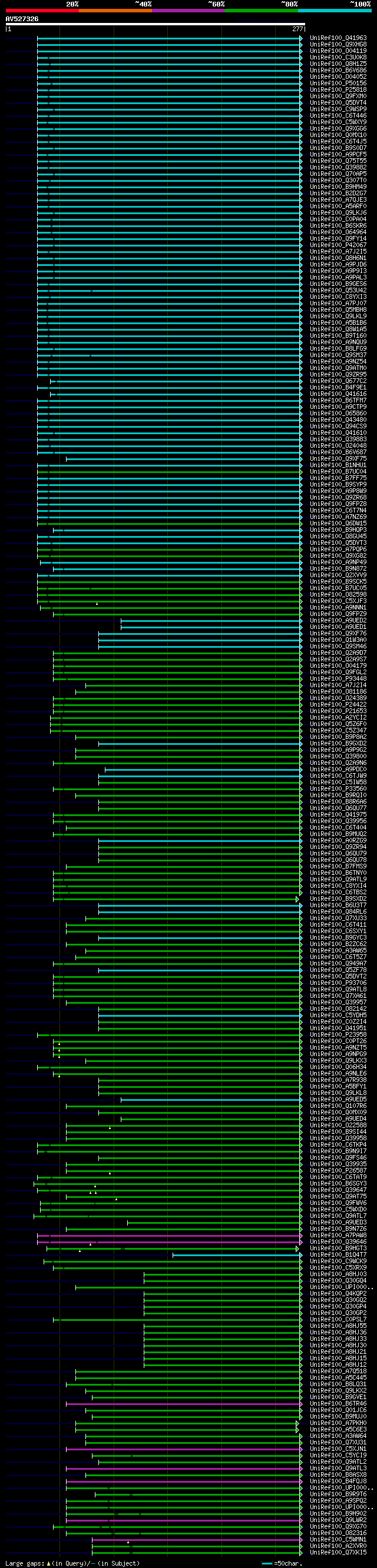The height and width of the screenshot is (1568, 377).
Task: Click the text UniRef100_Q53U42
Action: coord(338,290)
